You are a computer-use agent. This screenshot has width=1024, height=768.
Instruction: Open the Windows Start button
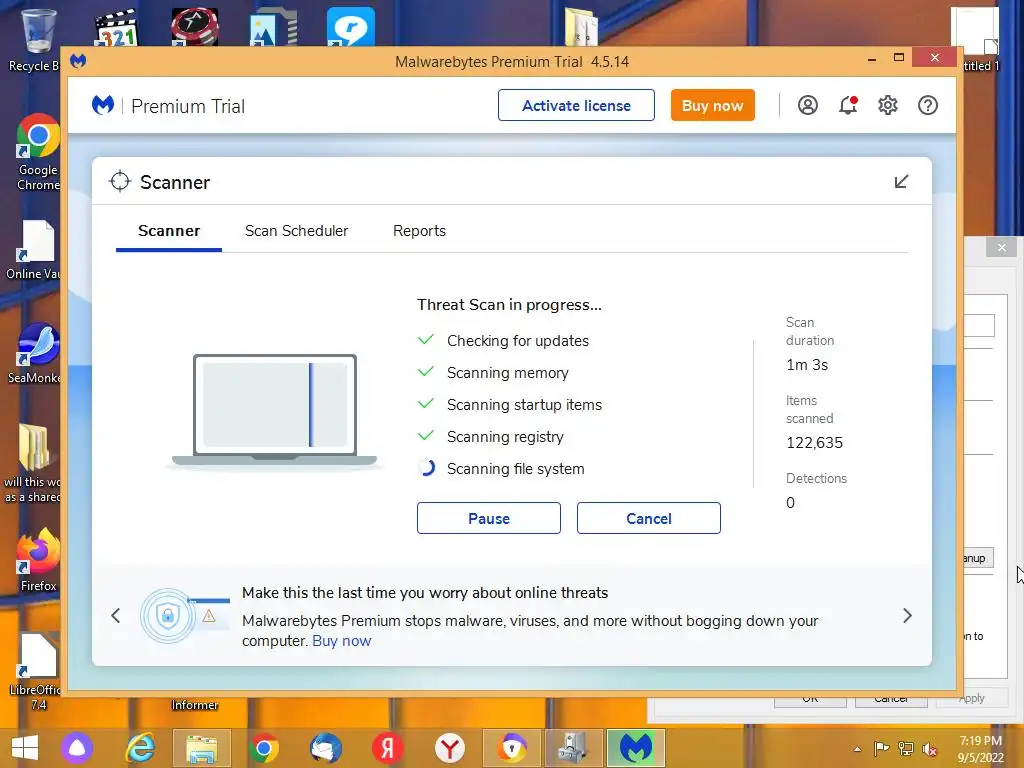(x=25, y=748)
